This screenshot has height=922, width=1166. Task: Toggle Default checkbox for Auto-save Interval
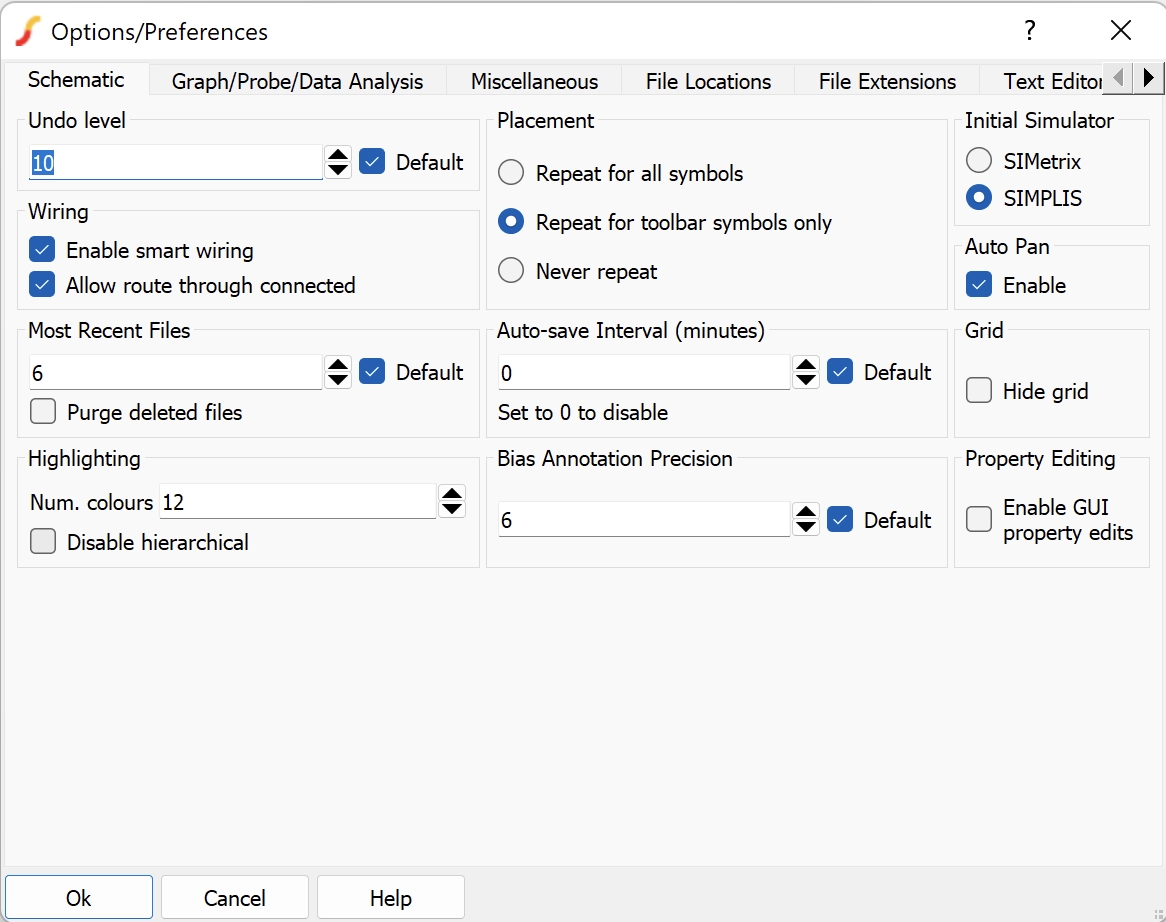tap(840, 372)
